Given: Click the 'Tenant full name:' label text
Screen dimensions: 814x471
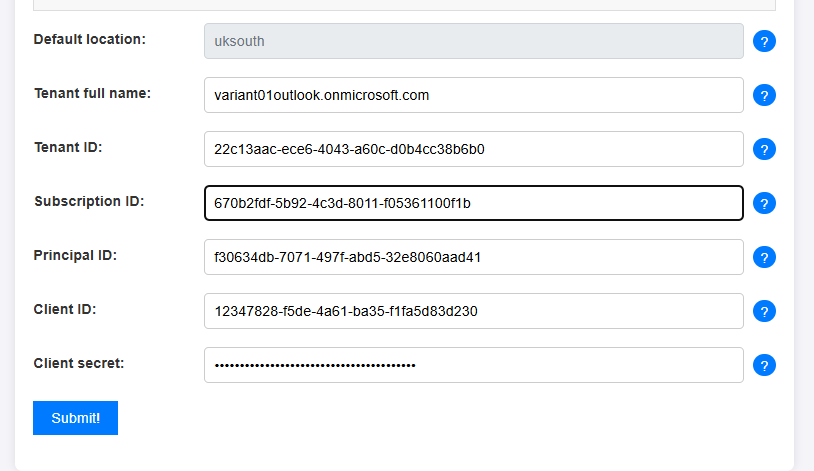Looking at the screenshot, I should coord(92,93).
